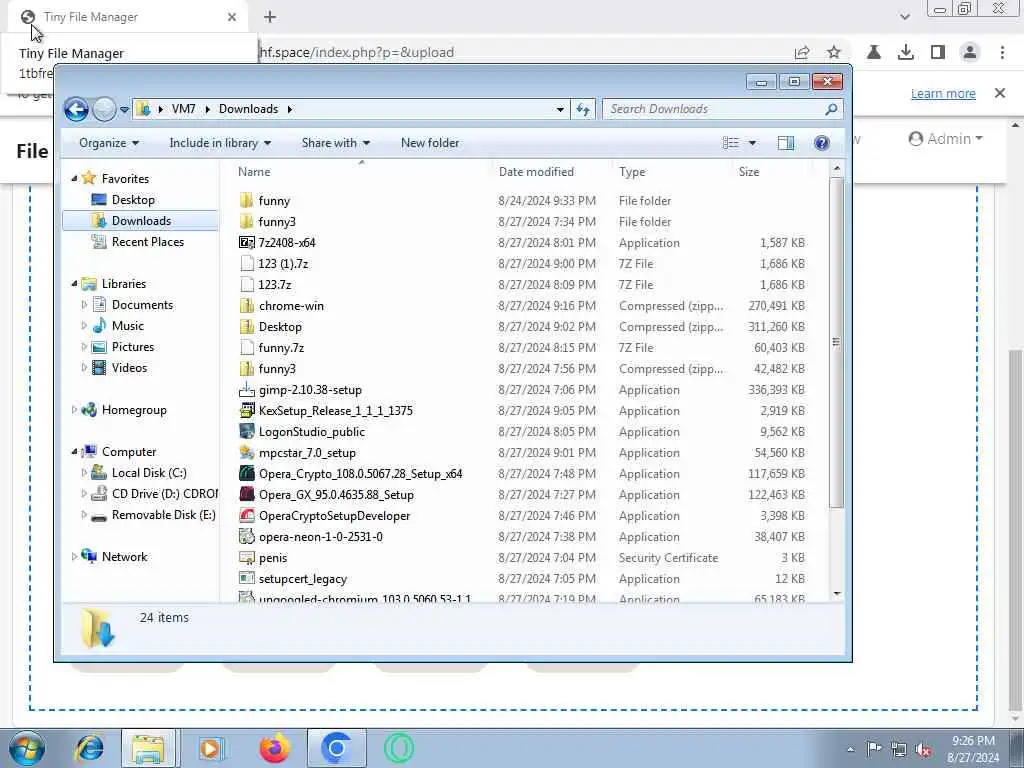Select the OperaCryptoSetupDeveloper file icon
Viewport: 1024px width, 768px height.
247,515
